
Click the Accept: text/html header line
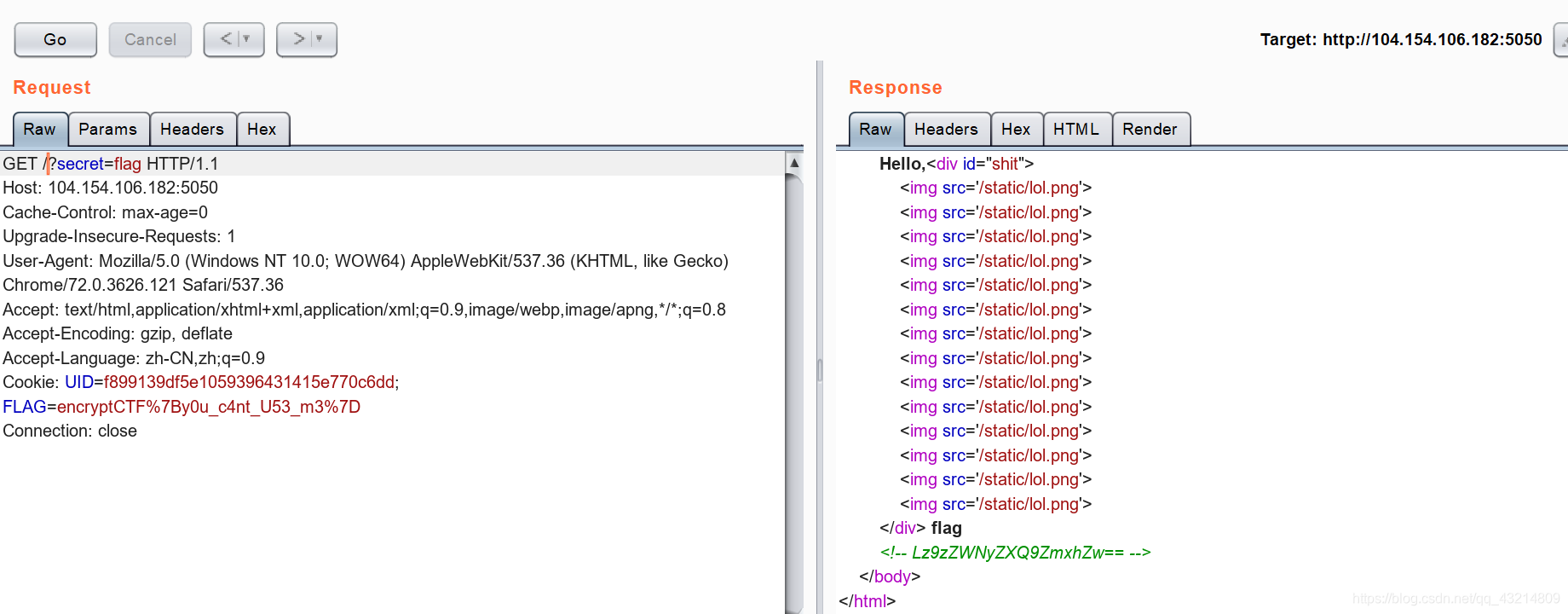tap(364, 310)
